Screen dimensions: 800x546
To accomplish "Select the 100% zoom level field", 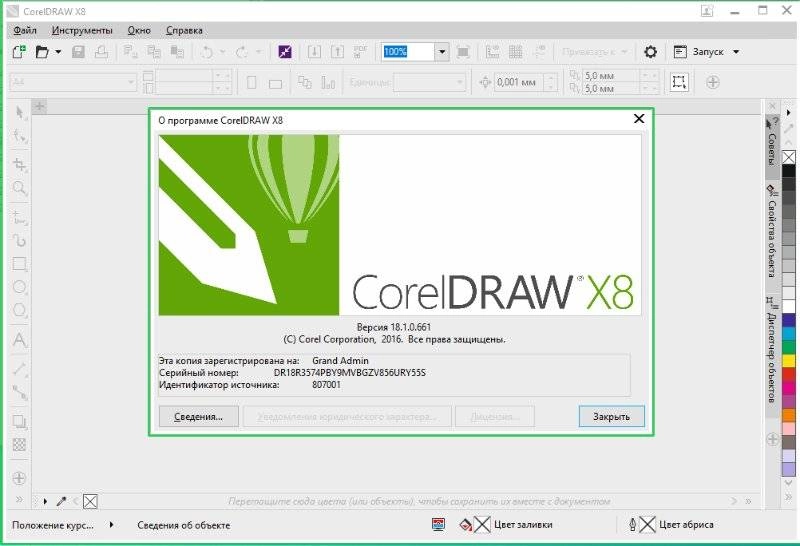I will click(408, 52).
